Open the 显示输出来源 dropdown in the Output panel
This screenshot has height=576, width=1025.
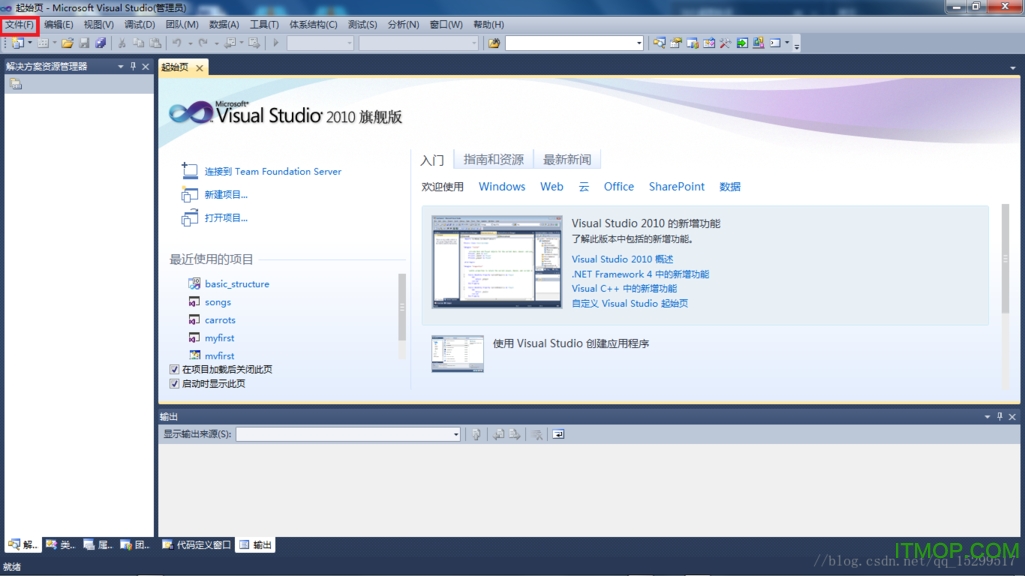tap(458, 432)
